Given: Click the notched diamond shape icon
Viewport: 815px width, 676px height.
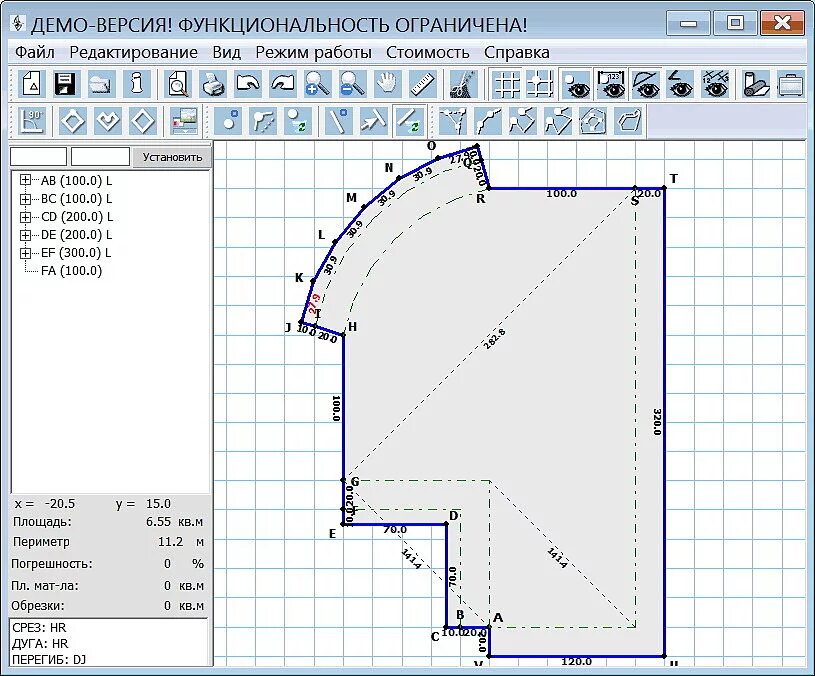Looking at the screenshot, I should [108, 121].
